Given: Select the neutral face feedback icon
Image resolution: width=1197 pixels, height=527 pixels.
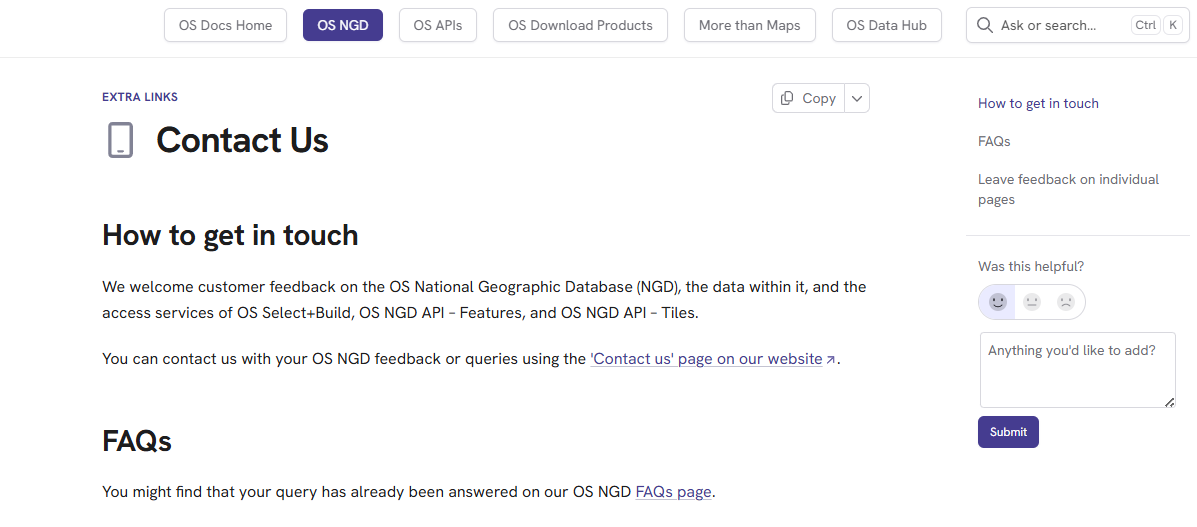Looking at the screenshot, I should 1032,302.
